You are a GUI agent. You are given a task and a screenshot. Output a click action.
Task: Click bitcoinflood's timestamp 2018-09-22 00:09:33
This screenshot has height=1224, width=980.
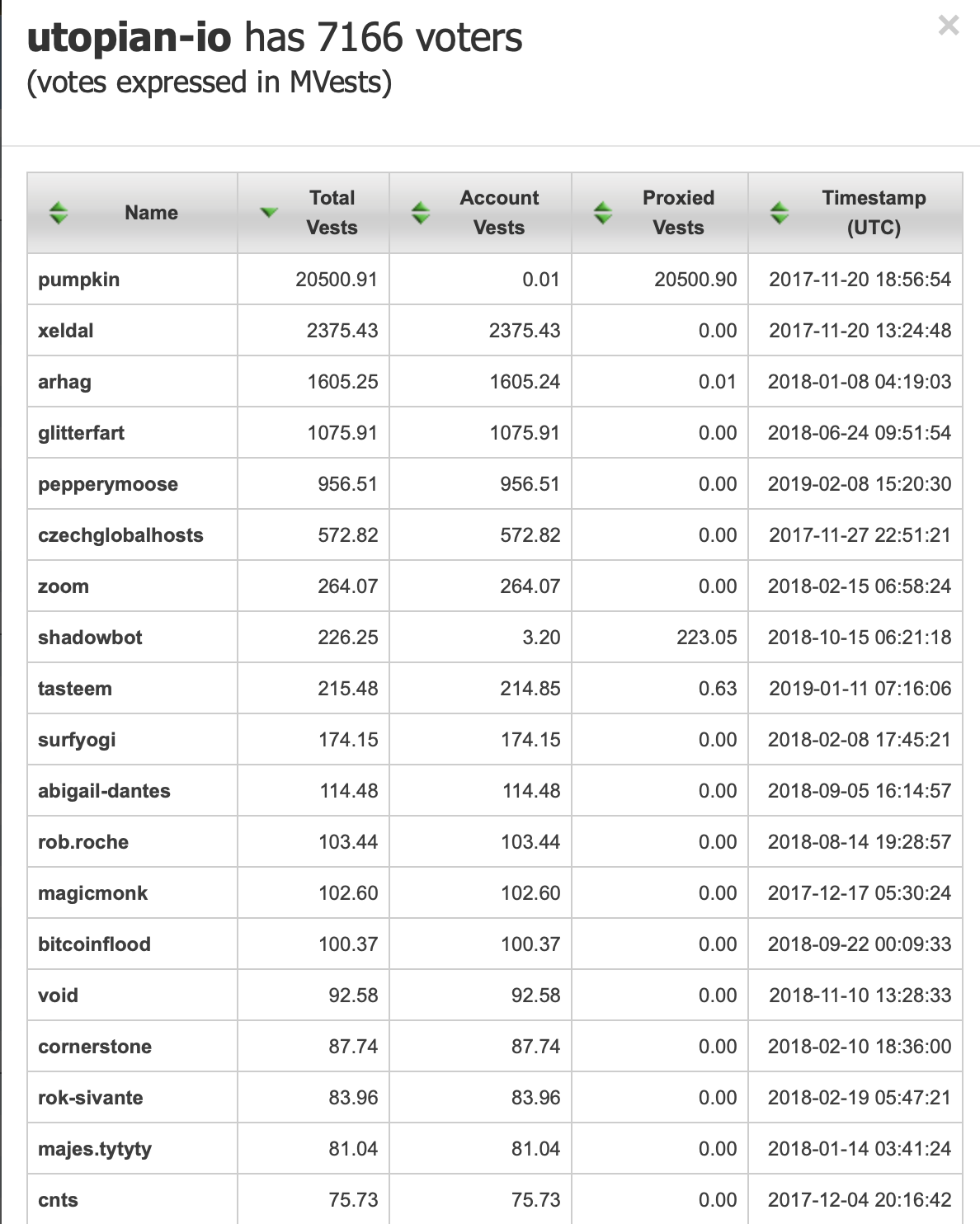click(x=860, y=944)
